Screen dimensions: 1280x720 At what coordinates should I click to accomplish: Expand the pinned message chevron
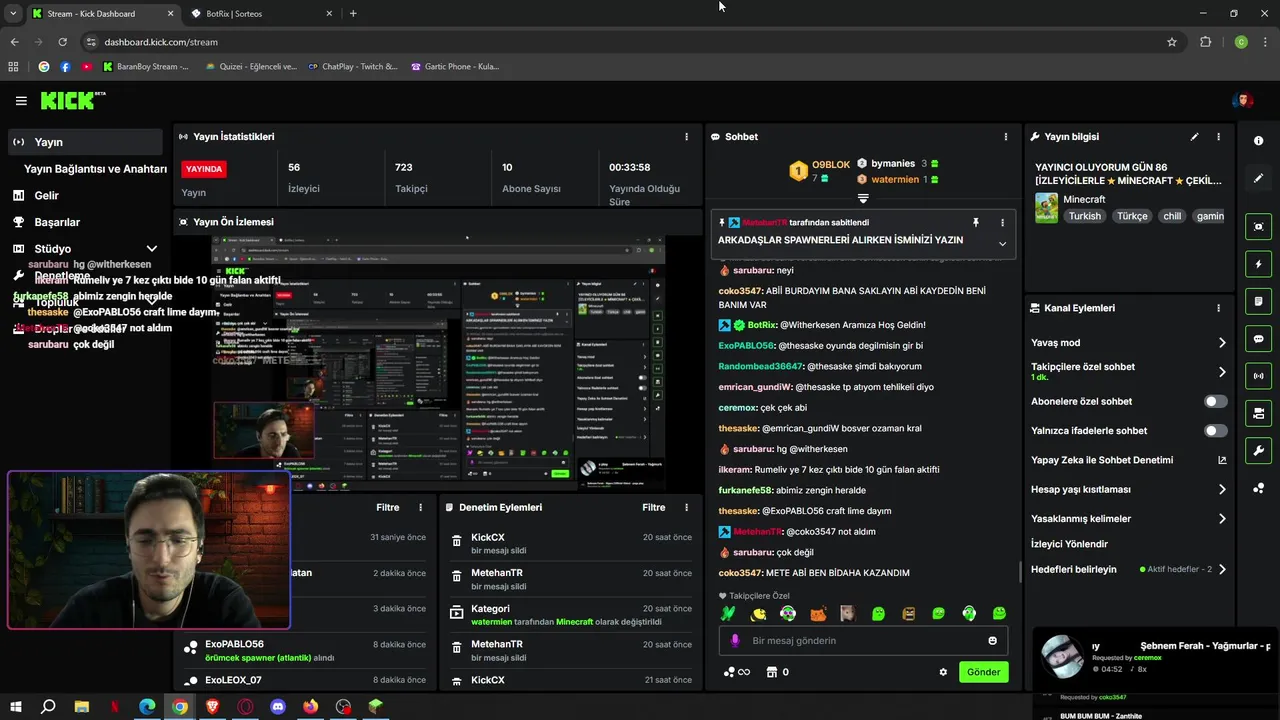coord(1002,243)
